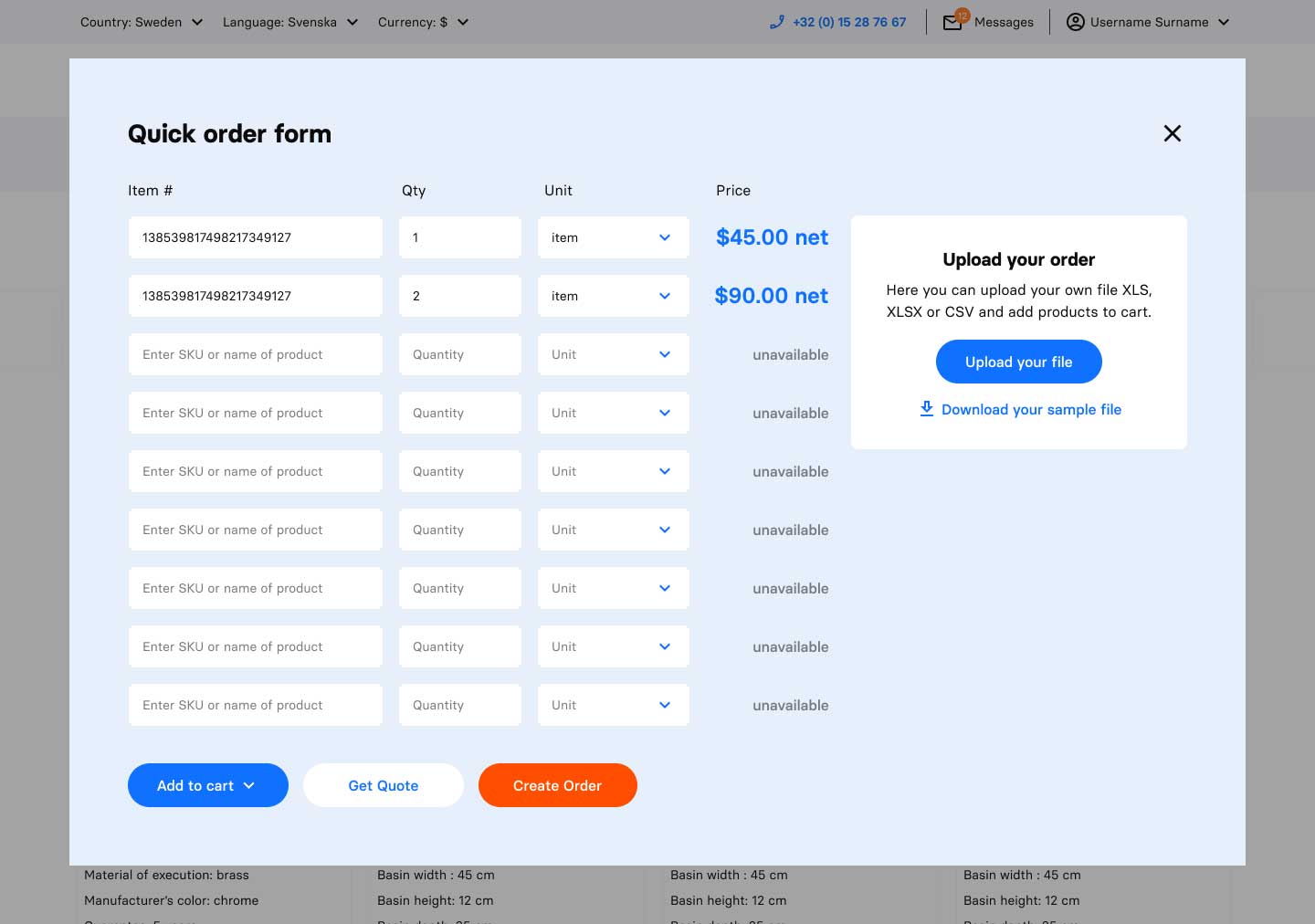The height and width of the screenshot is (924, 1315).
Task: Open the Unit dropdown in last row
Action: coord(614,705)
